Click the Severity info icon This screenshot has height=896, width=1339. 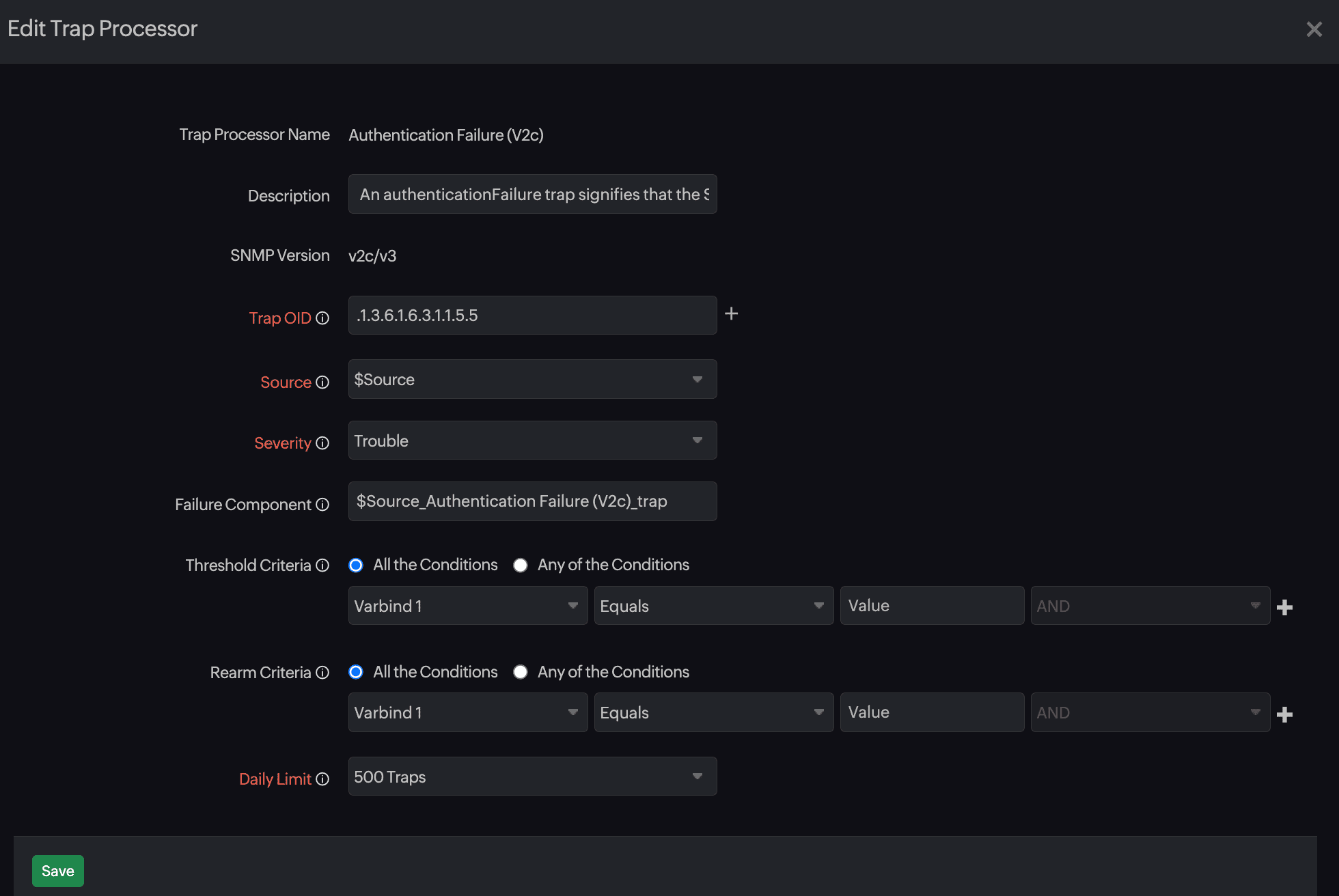pos(322,443)
